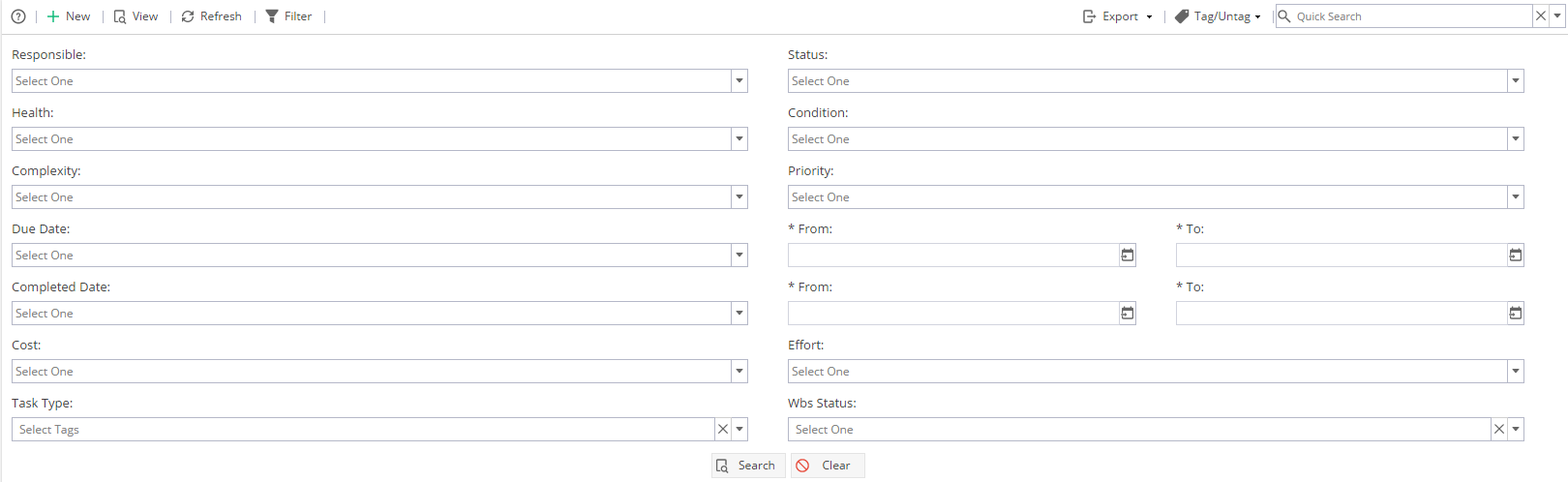Open calendar picker for Due Date To

[x=1516, y=256]
